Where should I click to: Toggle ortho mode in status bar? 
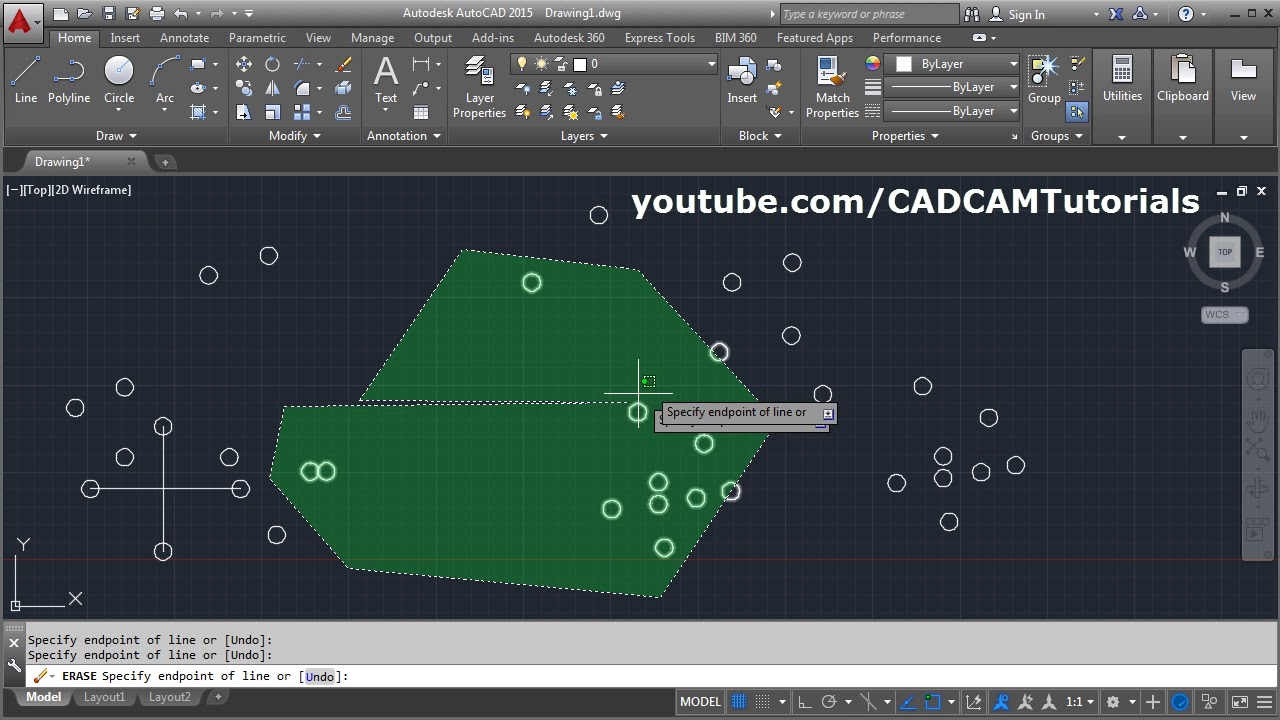[x=804, y=702]
